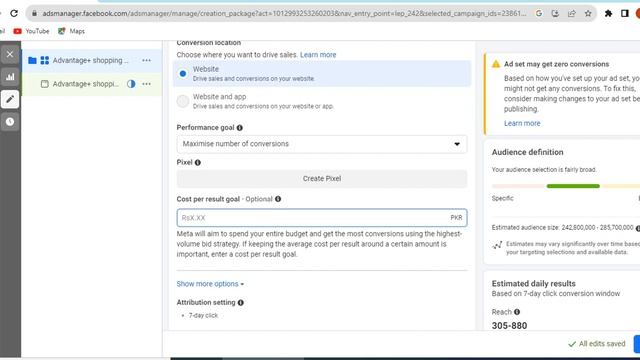Viewport: 640px width, 360px height.
Task: Open the three-dot menu for the campaign row
Action: click(x=147, y=60)
